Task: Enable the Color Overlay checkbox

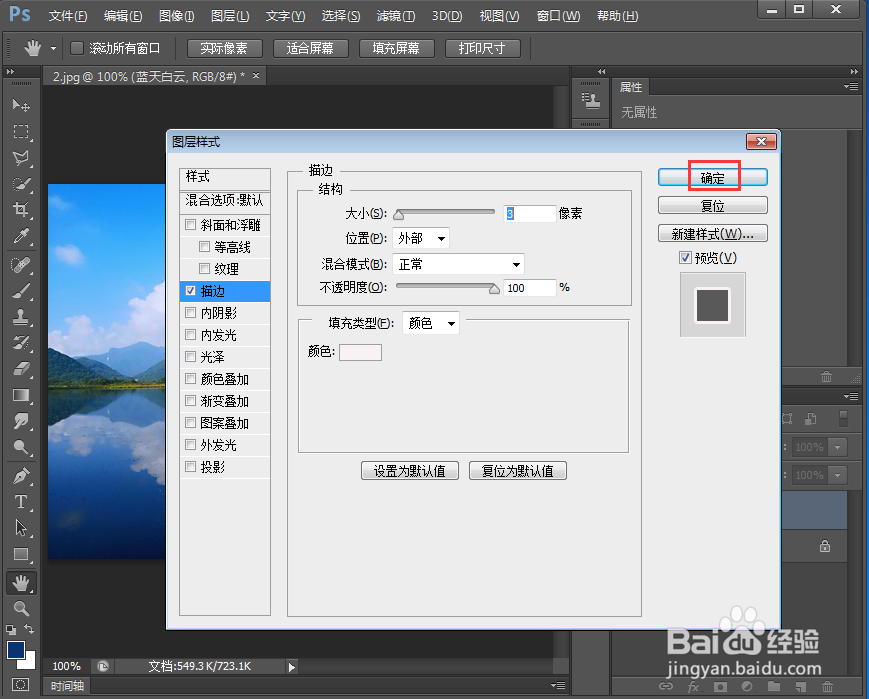Action: (x=191, y=379)
